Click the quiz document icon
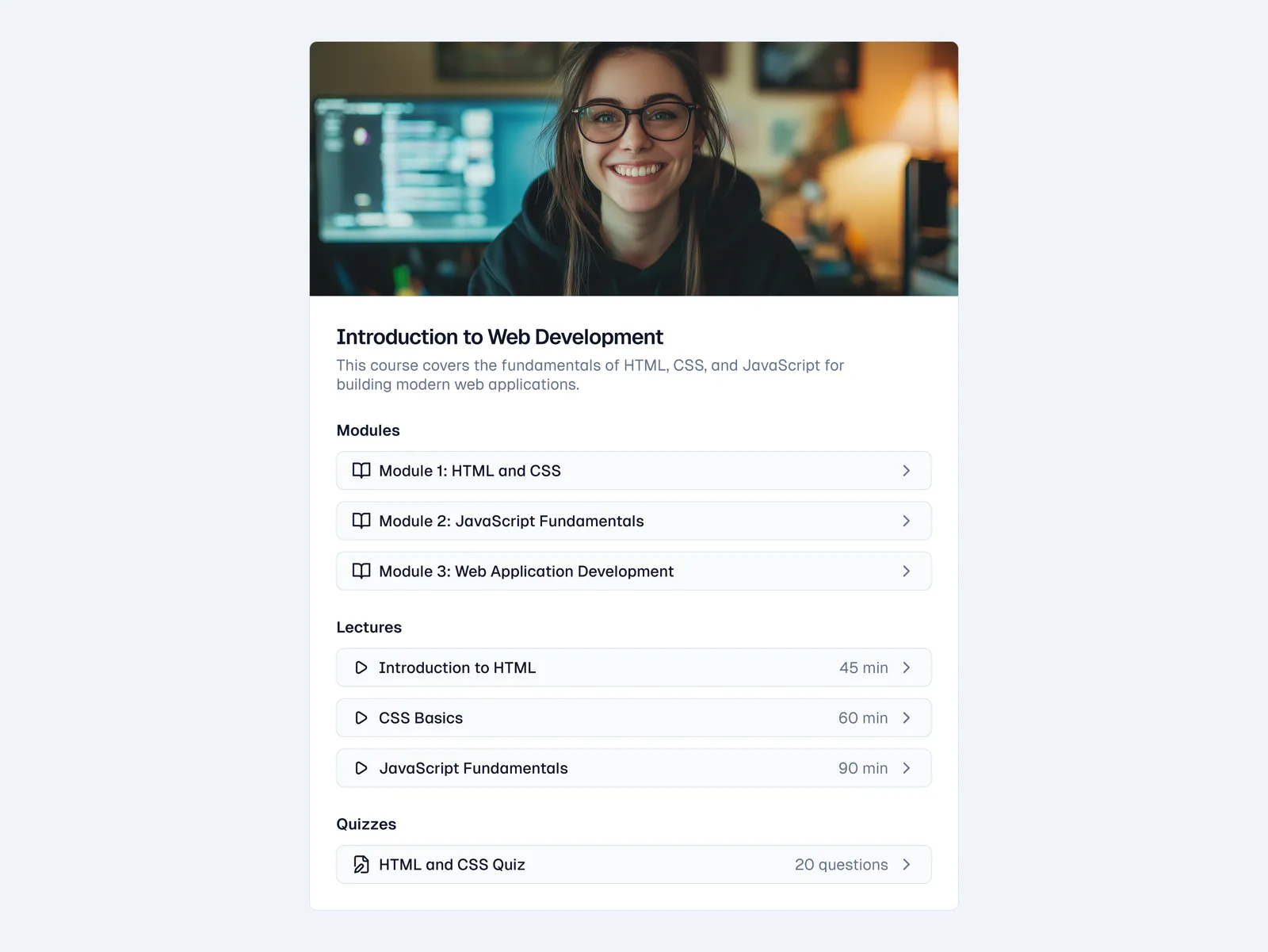The width and height of the screenshot is (1268, 952). click(x=361, y=865)
